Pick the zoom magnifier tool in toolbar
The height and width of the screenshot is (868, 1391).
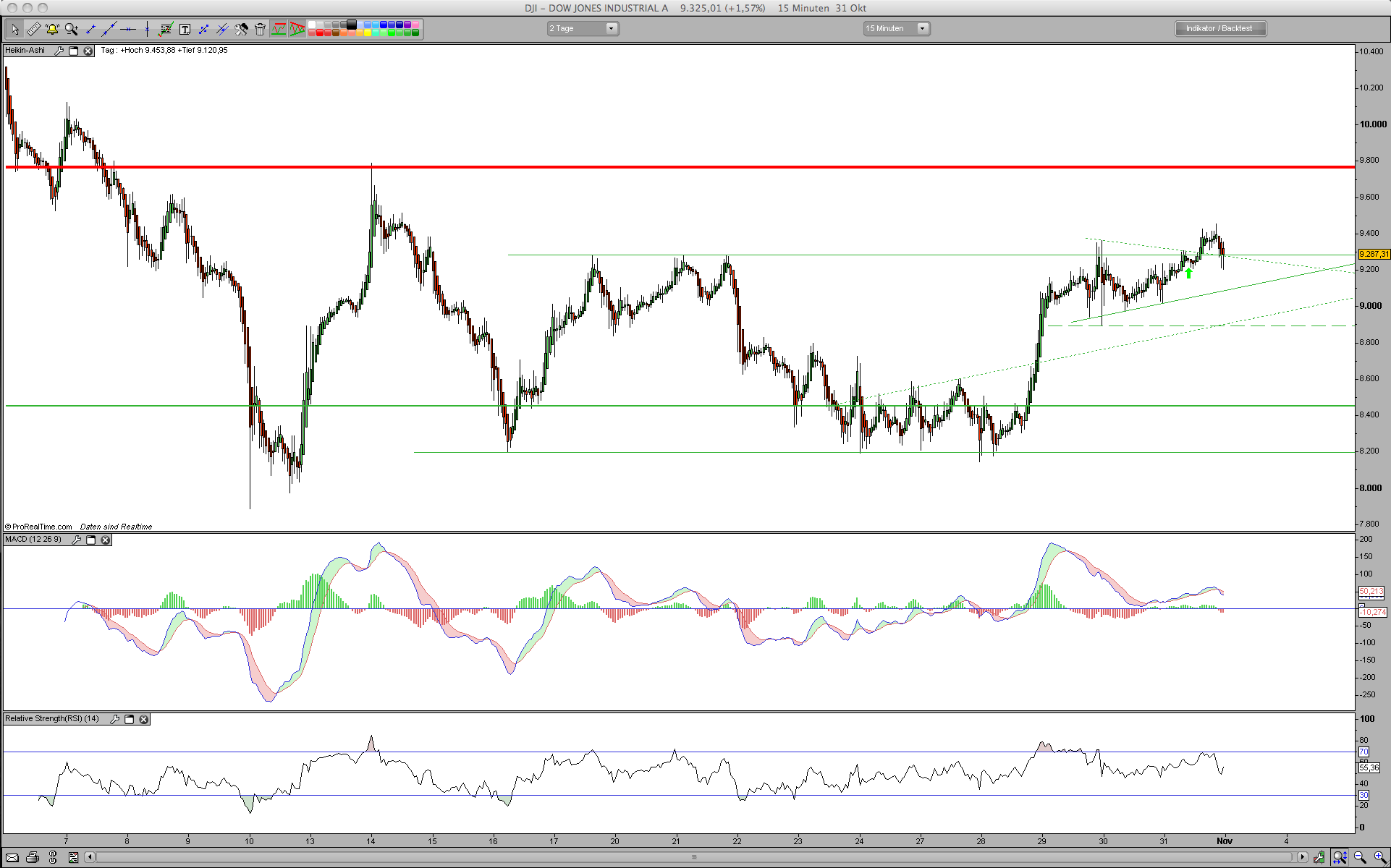tap(71, 29)
